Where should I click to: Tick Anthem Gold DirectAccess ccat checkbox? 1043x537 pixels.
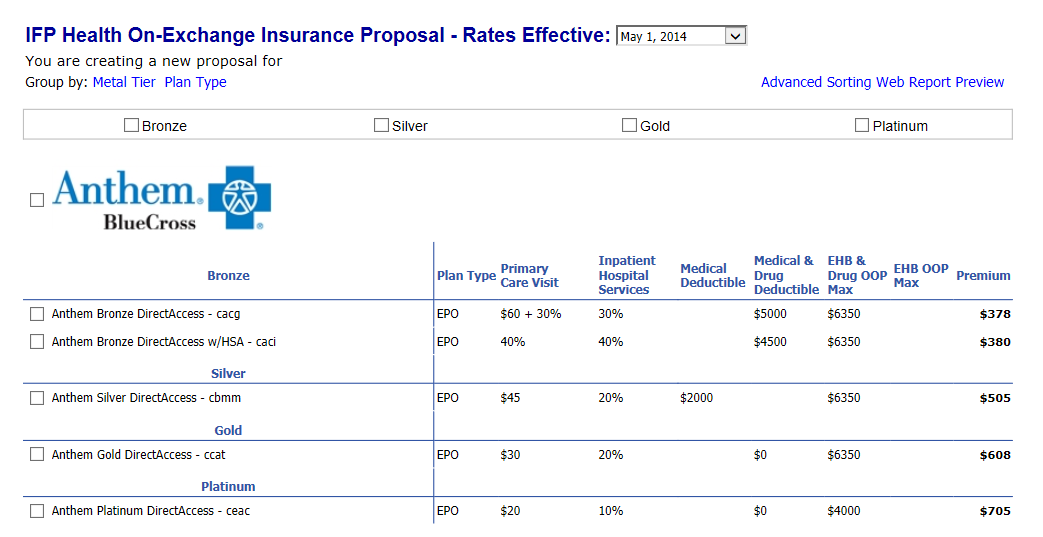point(37,454)
